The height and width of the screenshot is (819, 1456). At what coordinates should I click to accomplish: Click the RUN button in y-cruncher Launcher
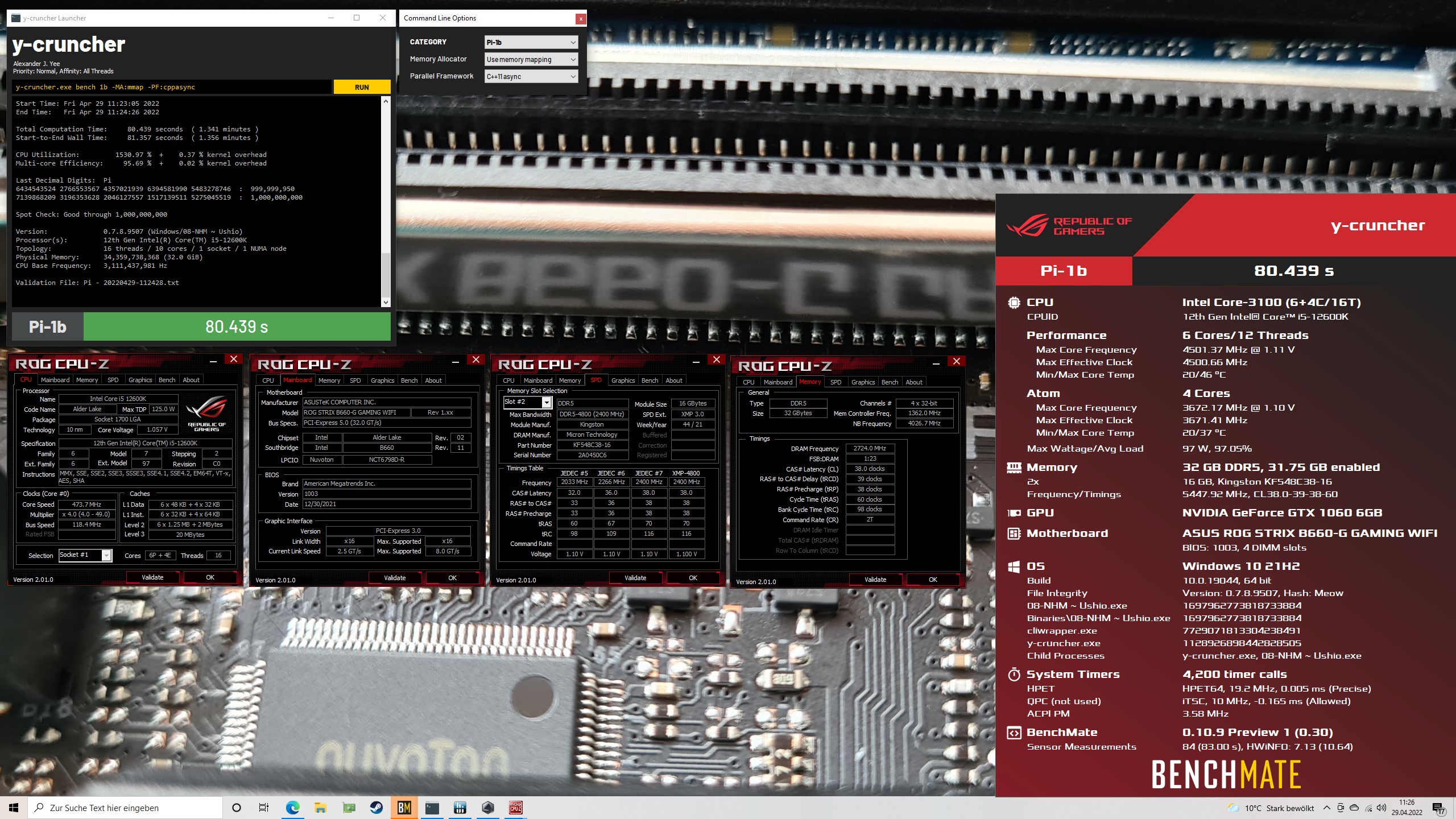362,87
